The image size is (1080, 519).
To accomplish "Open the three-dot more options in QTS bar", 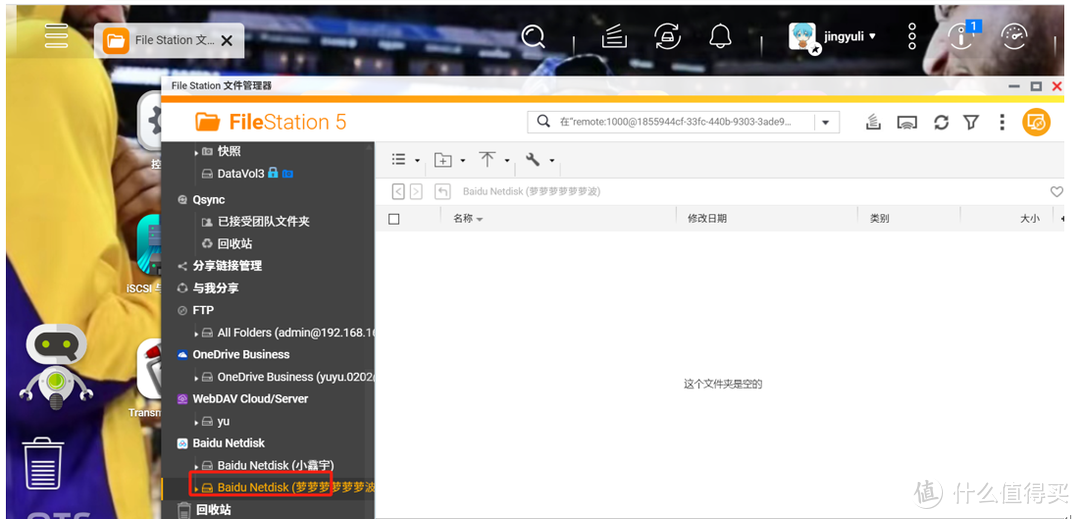I will [912, 36].
